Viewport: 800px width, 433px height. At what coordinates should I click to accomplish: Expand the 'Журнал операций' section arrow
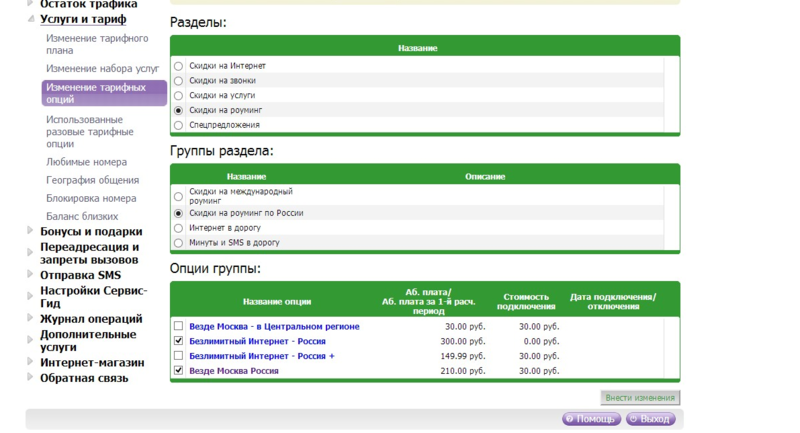tap(30, 318)
